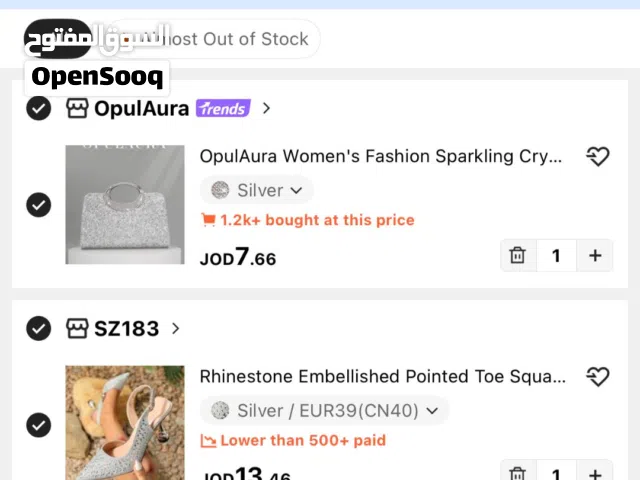Open OpulAura Women's Fashion Sparkling product title
The height and width of the screenshot is (480, 640).
coord(381,156)
